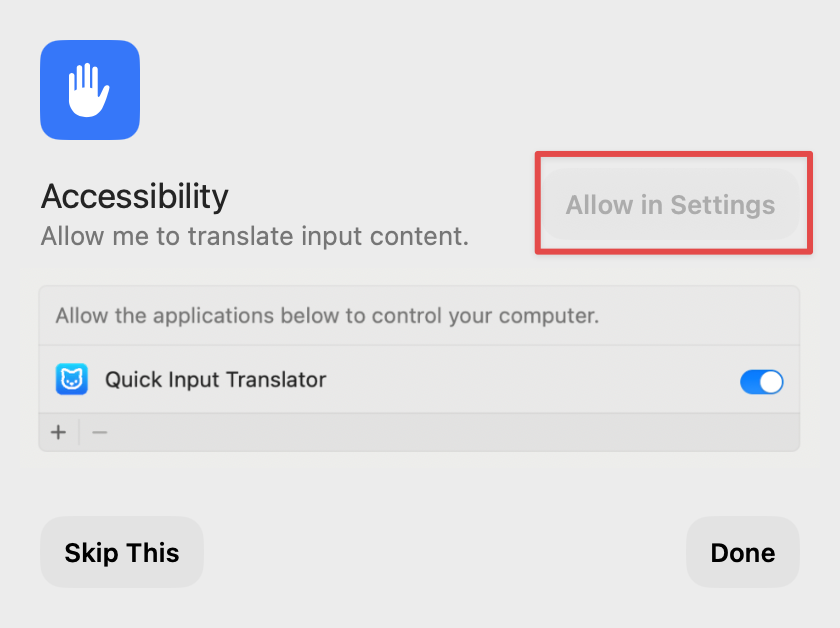This screenshot has height=628, width=840.
Task: Click the blue track of the translator toggle
Action: coord(749,382)
